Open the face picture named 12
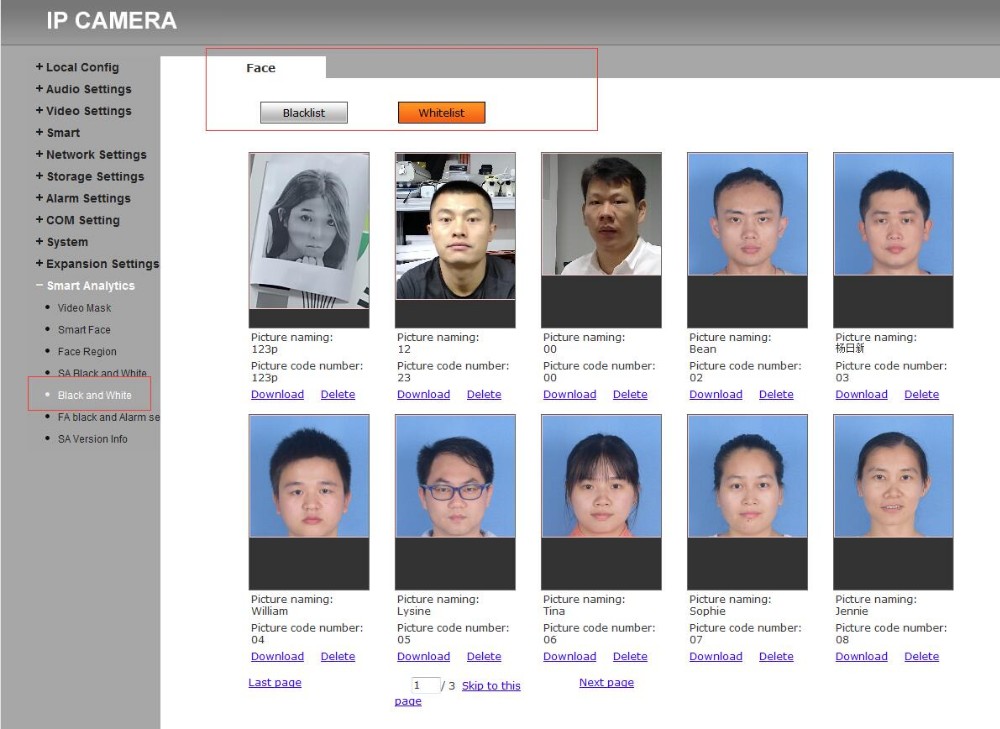 (455, 240)
